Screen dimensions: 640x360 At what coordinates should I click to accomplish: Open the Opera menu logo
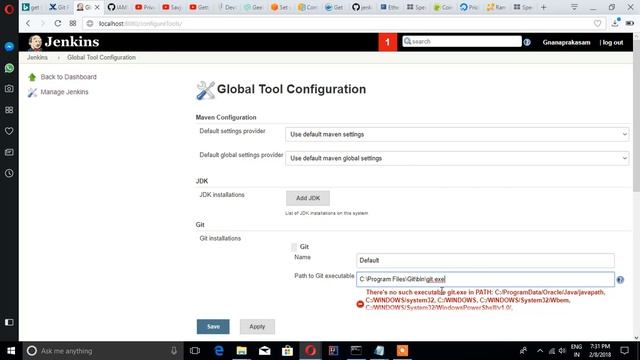(9, 9)
